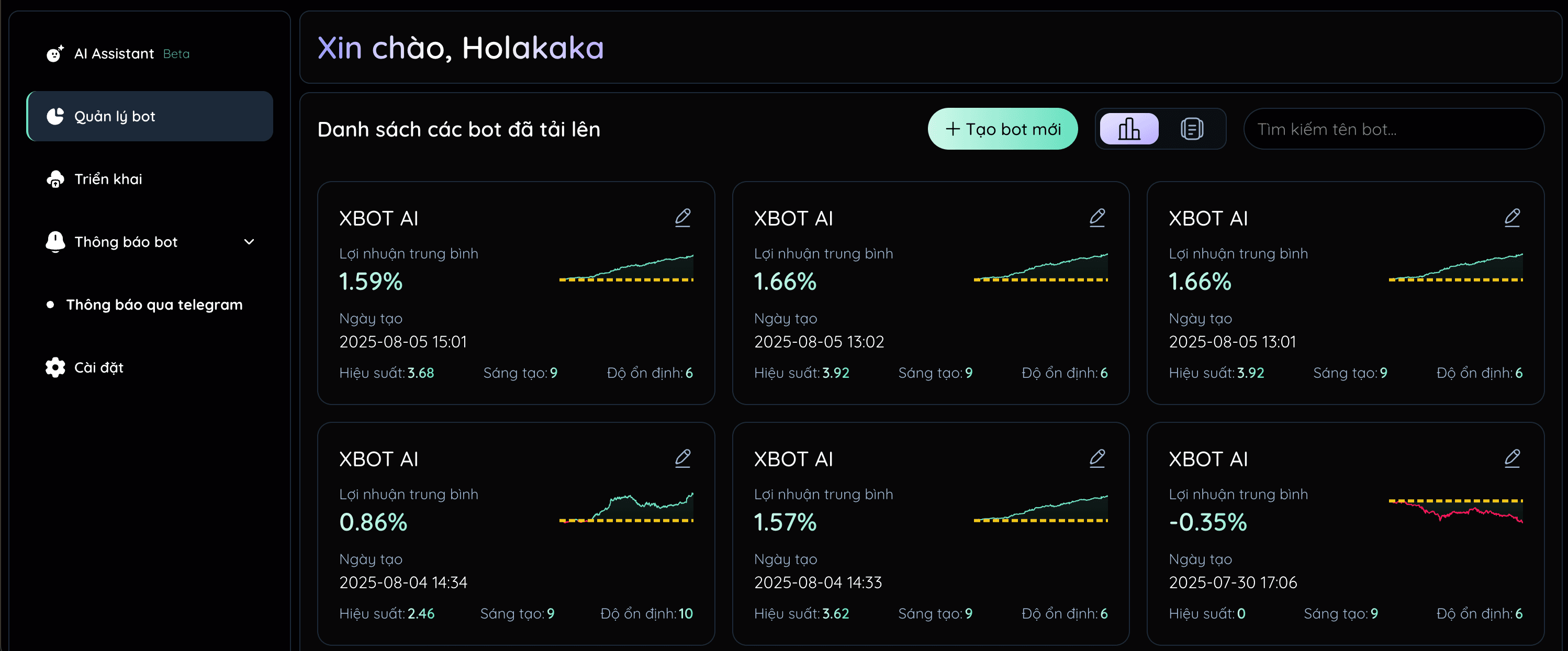Screen dimensions: 1568x651
Task: Edit the bot with 0.86% average profit
Action: (x=682, y=458)
